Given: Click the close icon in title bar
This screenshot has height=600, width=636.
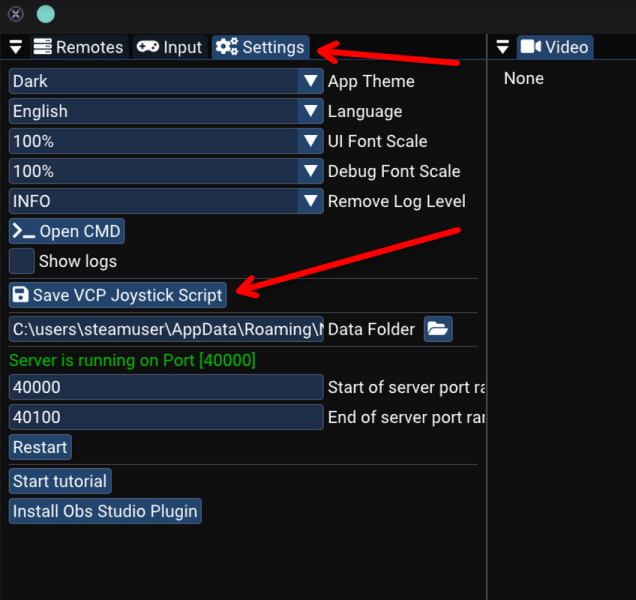Looking at the screenshot, I should (16, 14).
